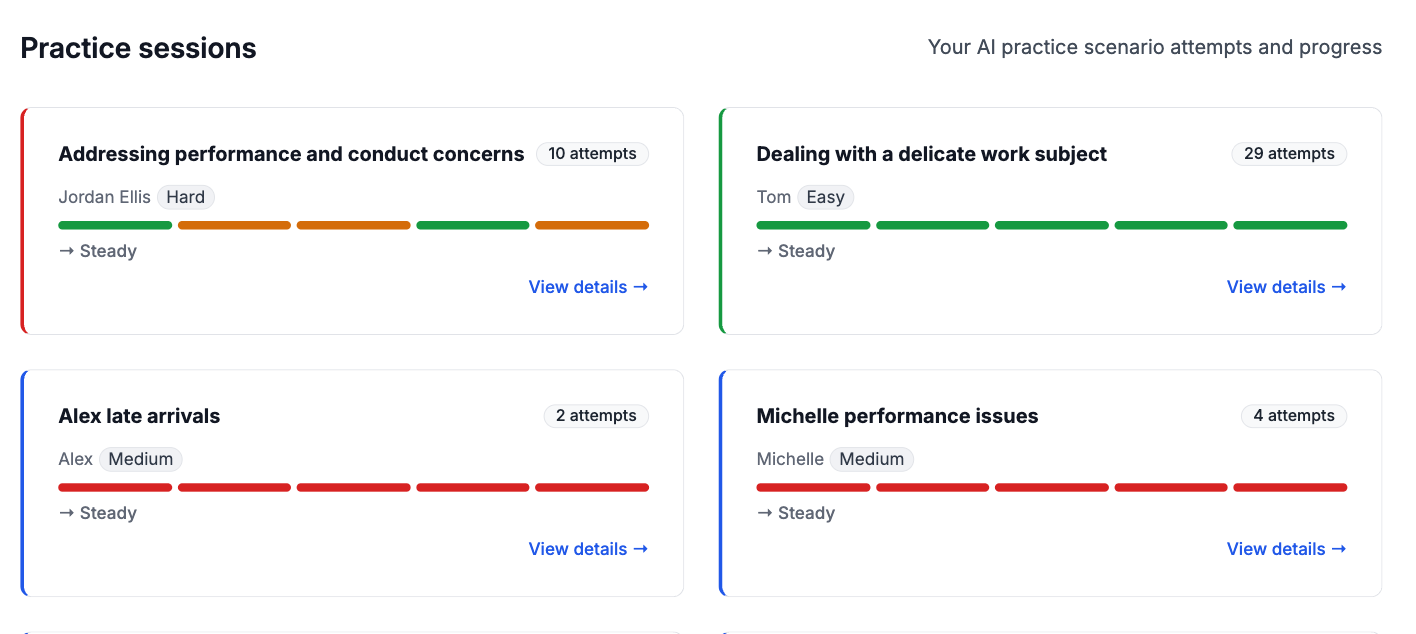Select the Medium badge on Alex late arrivals card
1416x634 pixels.
[140, 459]
